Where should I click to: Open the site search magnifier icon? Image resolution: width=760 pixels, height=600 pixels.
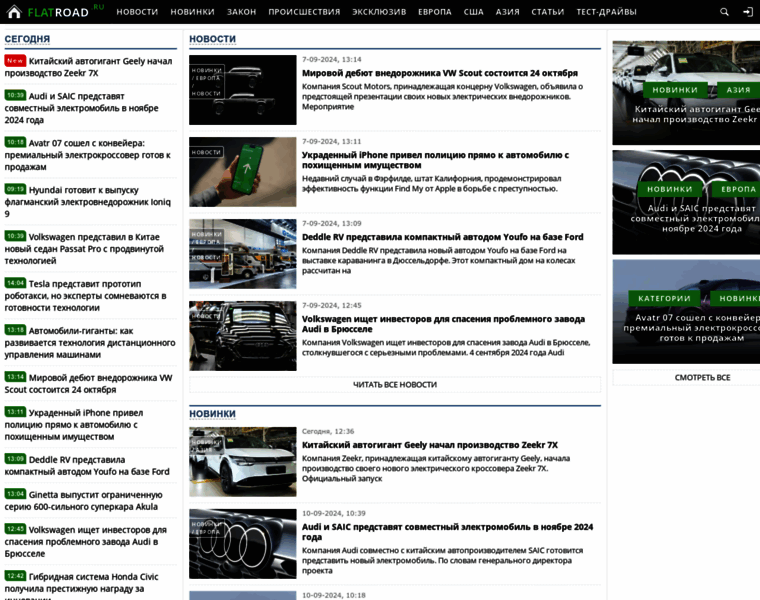[724, 12]
